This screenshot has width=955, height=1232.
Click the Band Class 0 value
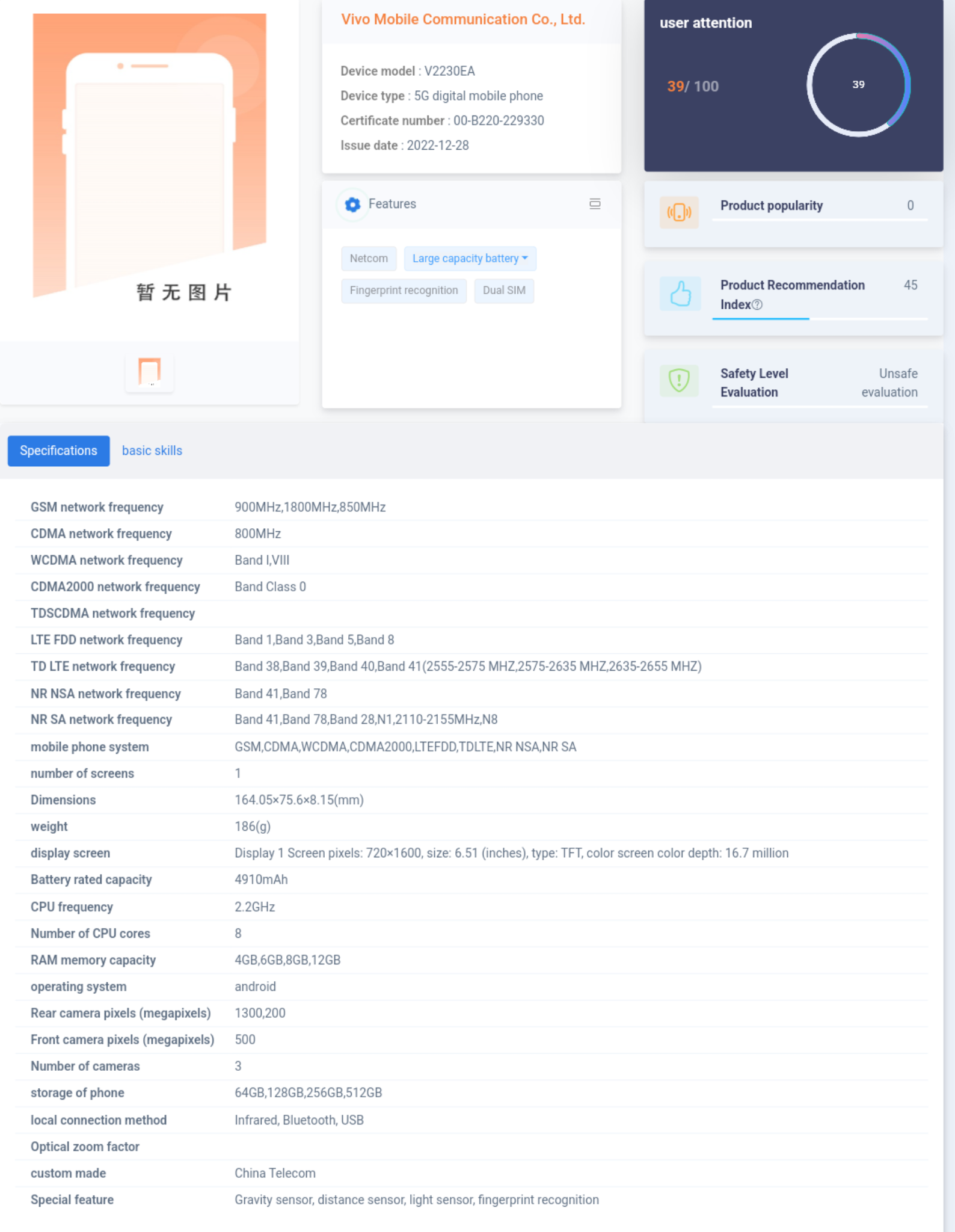(270, 587)
